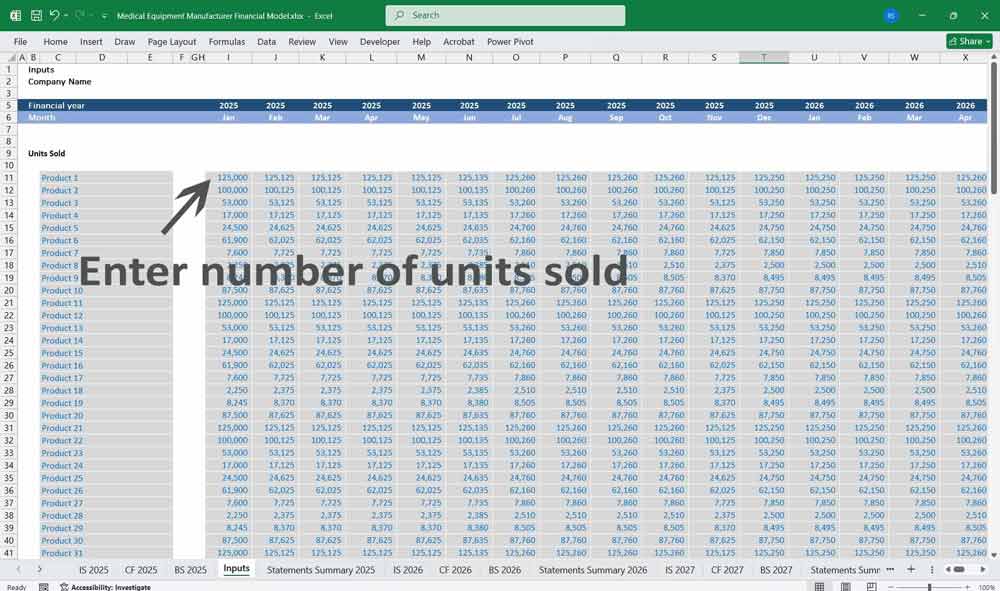This screenshot has width=1000, height=591.
Task: Add a new sheet with plus icon
Action: tap(910, 569)
